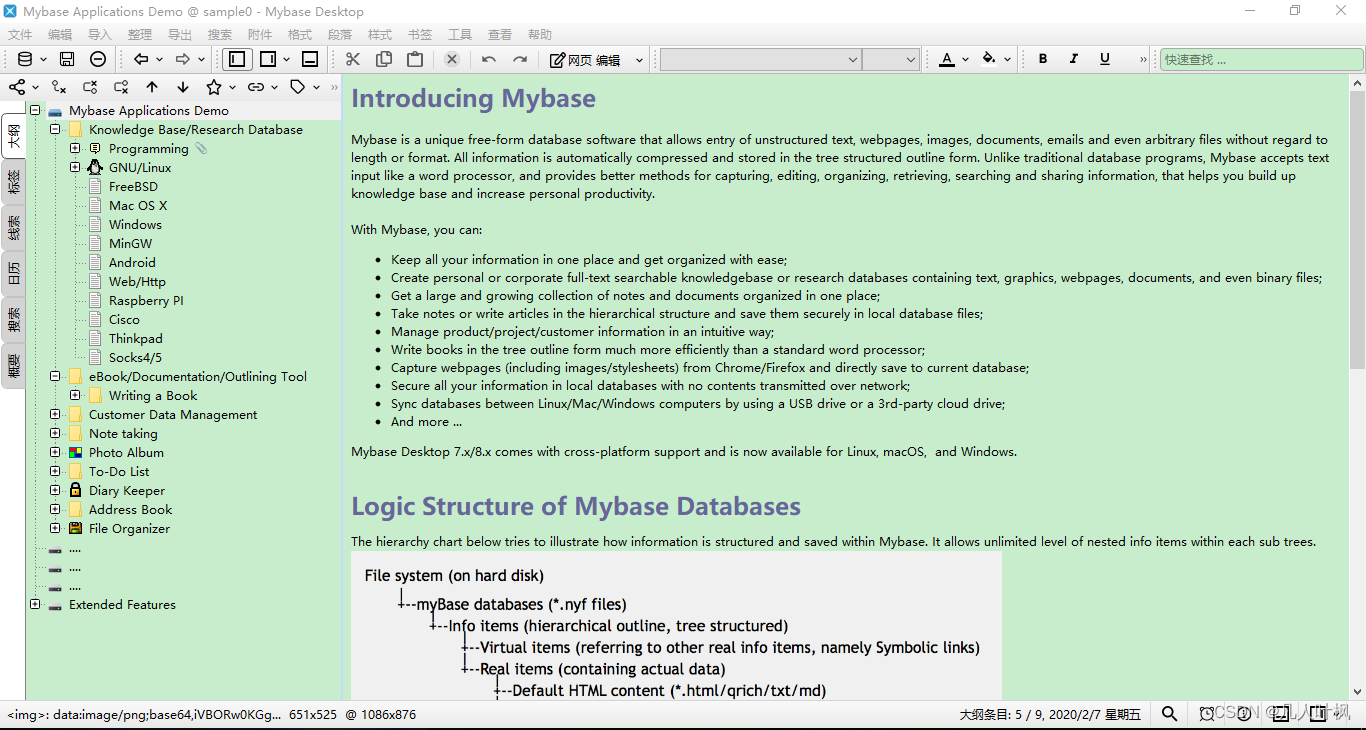
Task: Select the File Organizer tree item
Action: [129, 528]
